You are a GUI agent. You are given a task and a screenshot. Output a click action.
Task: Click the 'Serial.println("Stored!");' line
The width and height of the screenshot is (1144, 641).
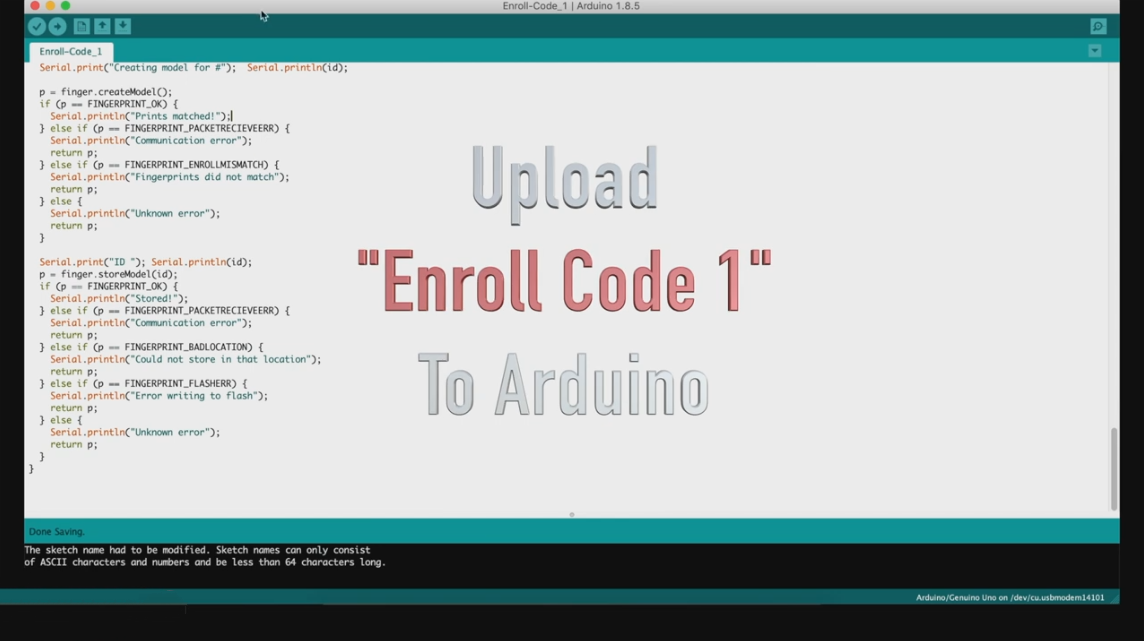click(119, 298)
